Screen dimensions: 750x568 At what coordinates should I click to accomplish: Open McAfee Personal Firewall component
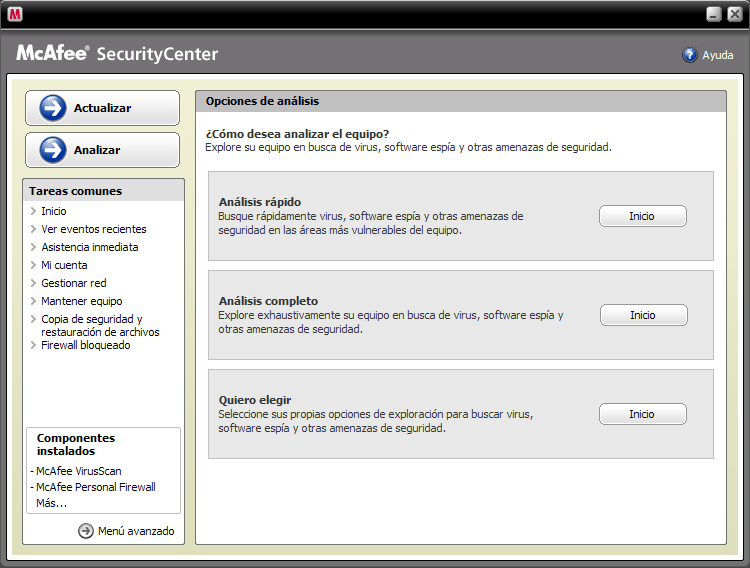pyautogui.click(x=95, y=487)
